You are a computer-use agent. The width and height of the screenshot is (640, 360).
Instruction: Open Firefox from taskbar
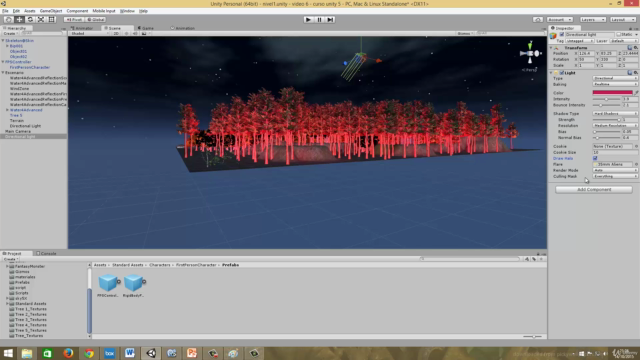(68, 353)
